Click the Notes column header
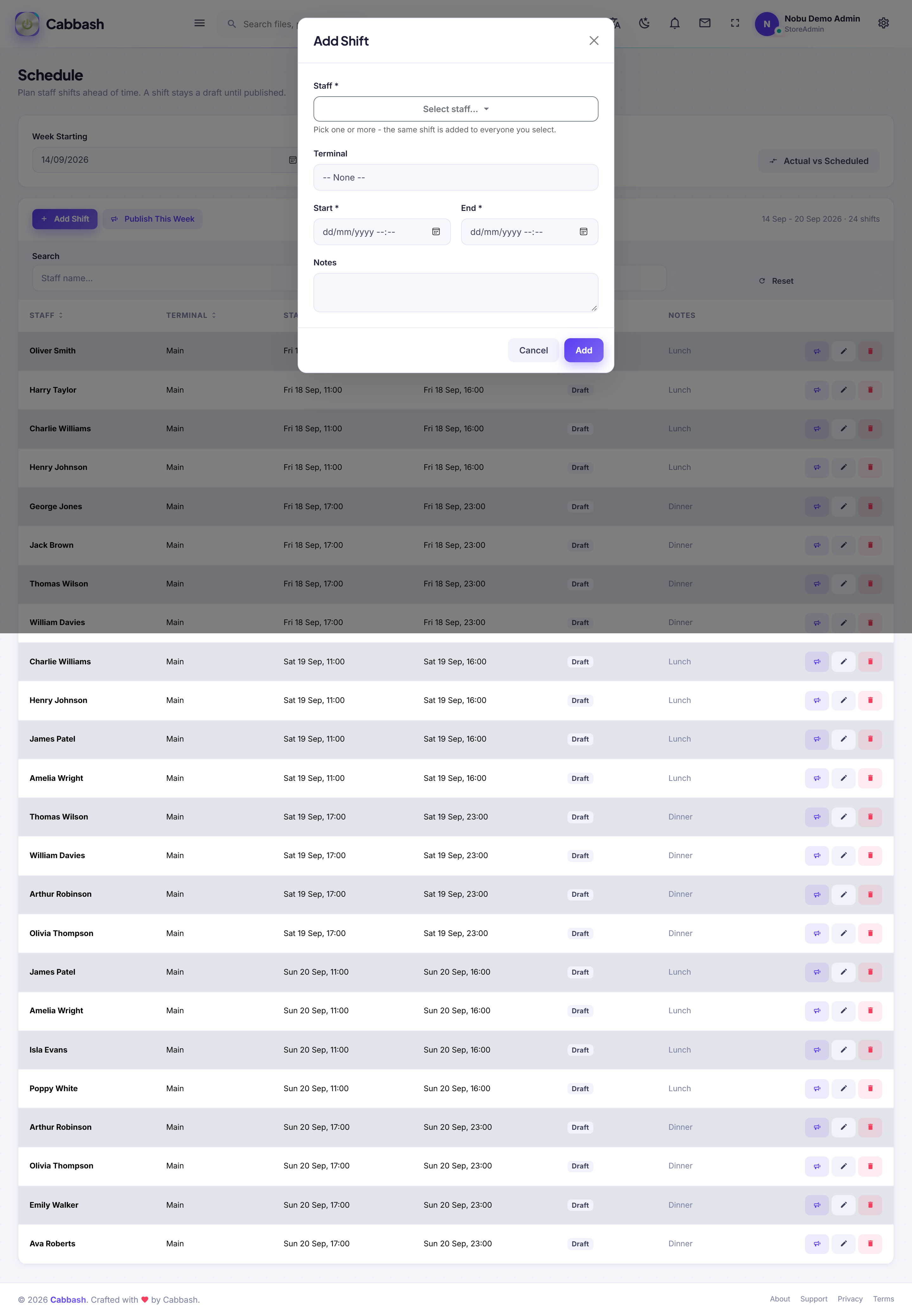This screenshot has height=1316, width=912. click(x=682, y=315)
